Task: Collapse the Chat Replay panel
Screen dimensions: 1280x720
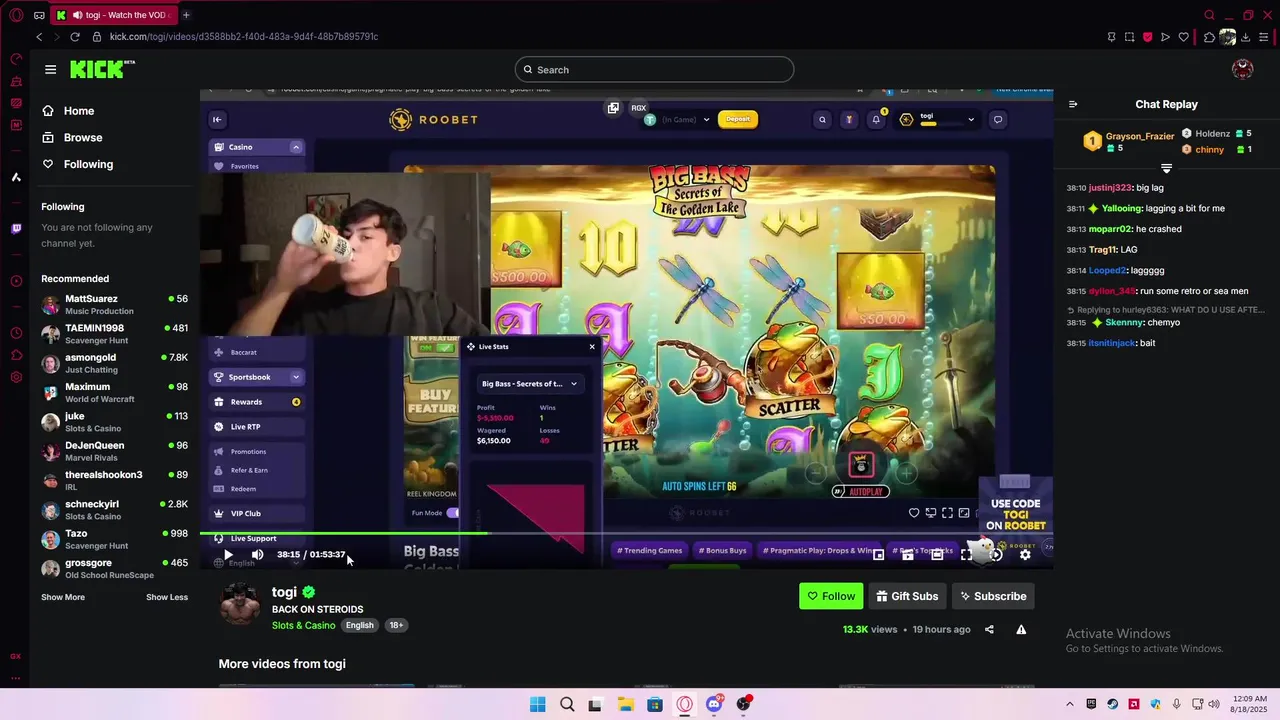Action: 1073,104
